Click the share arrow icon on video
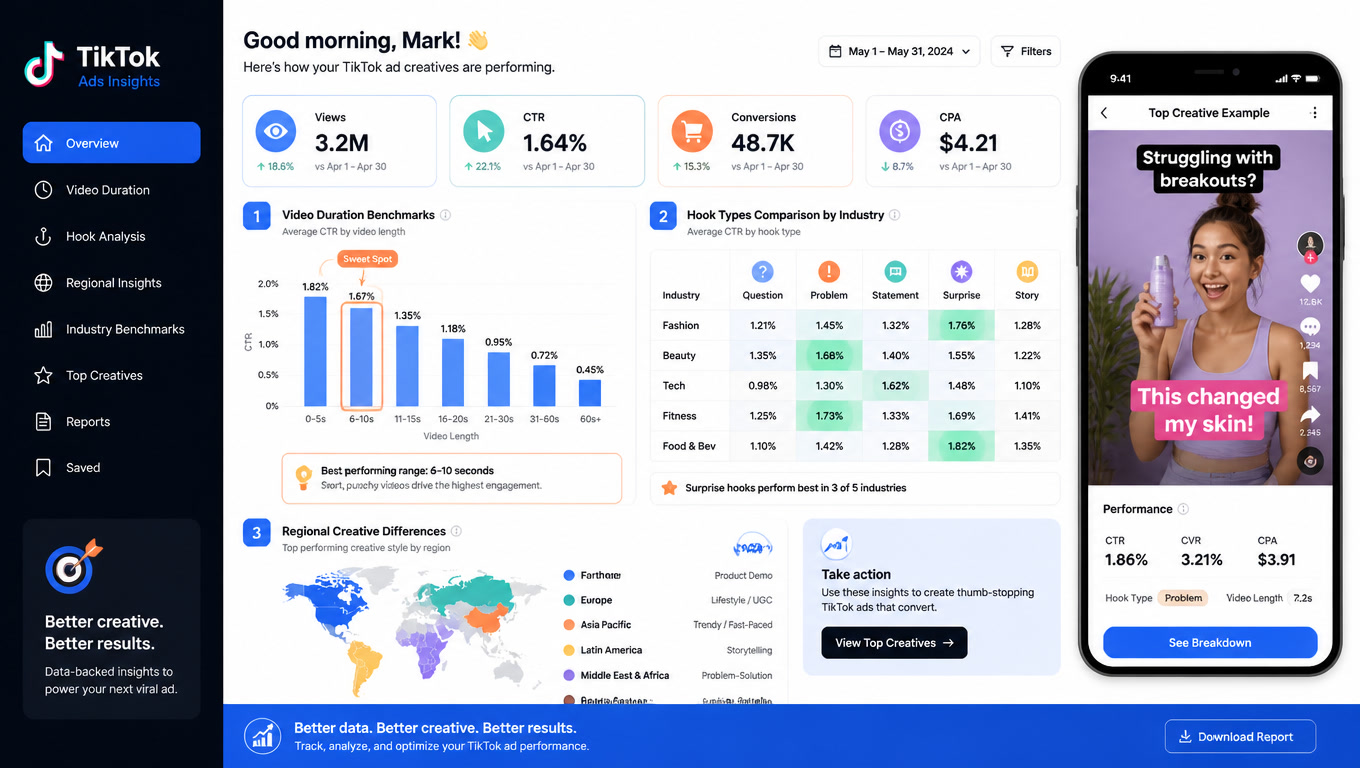The width and height of the screenshot is (1360, 768). point(1310,415)
